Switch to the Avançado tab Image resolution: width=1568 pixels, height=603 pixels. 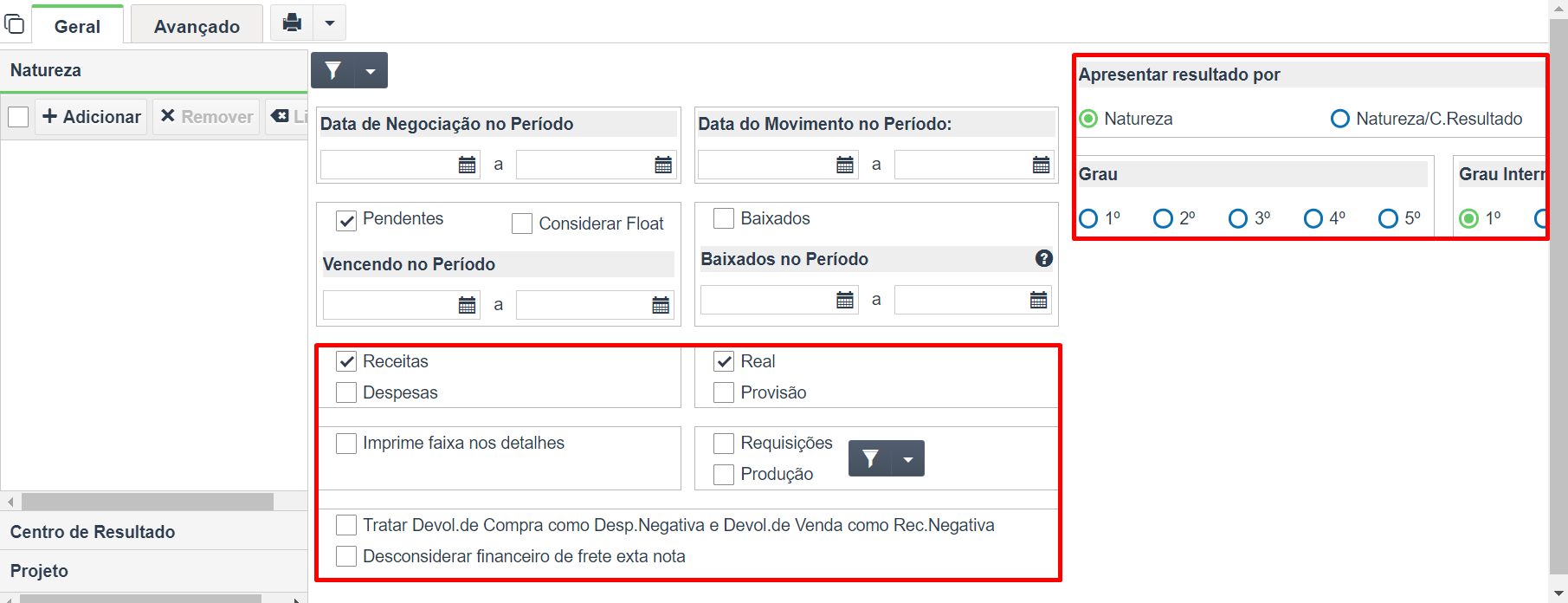click(x=197, y=26)
